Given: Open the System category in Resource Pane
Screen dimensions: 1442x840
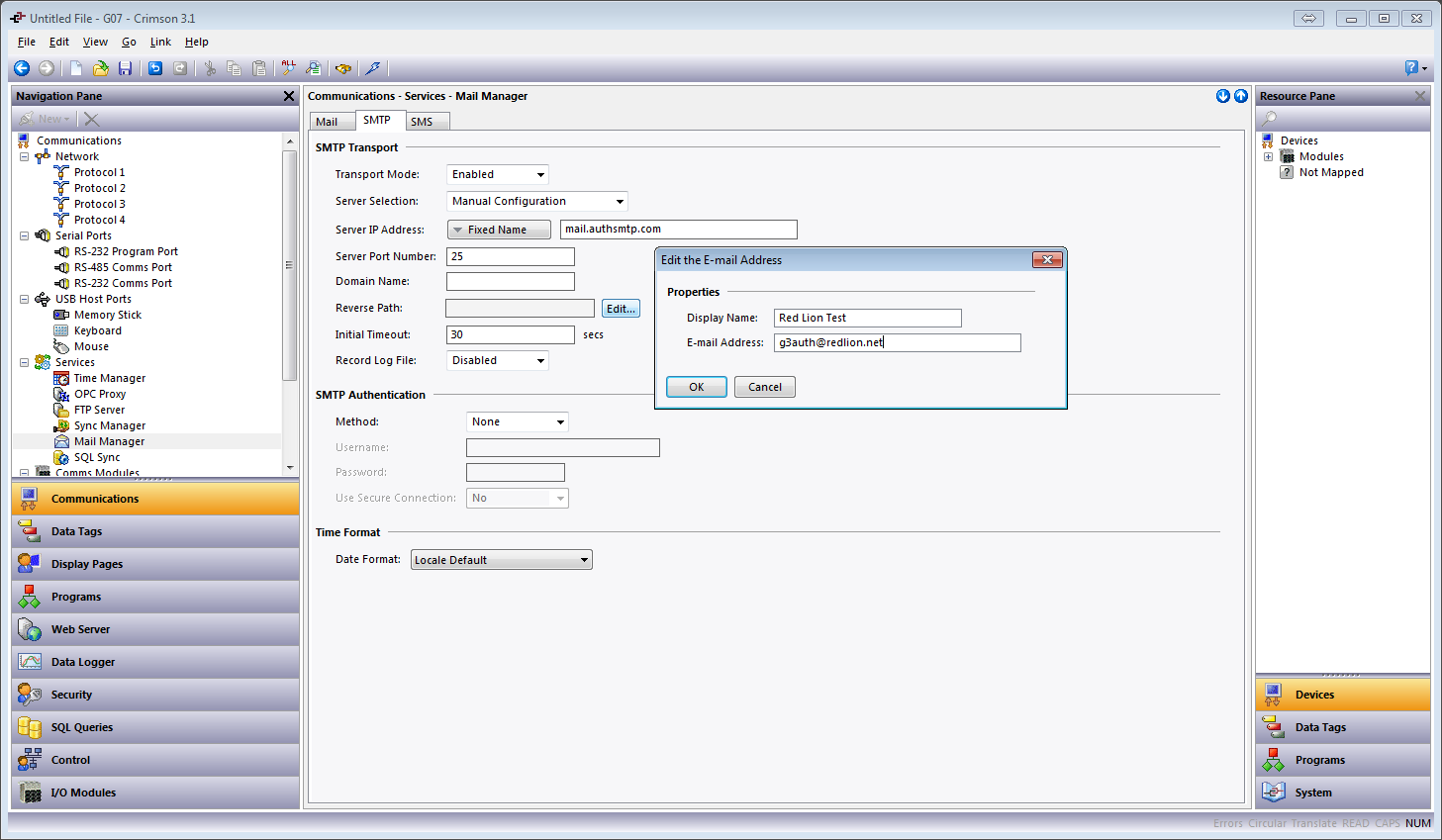Looking at the screenshot, I should 1343,793.
